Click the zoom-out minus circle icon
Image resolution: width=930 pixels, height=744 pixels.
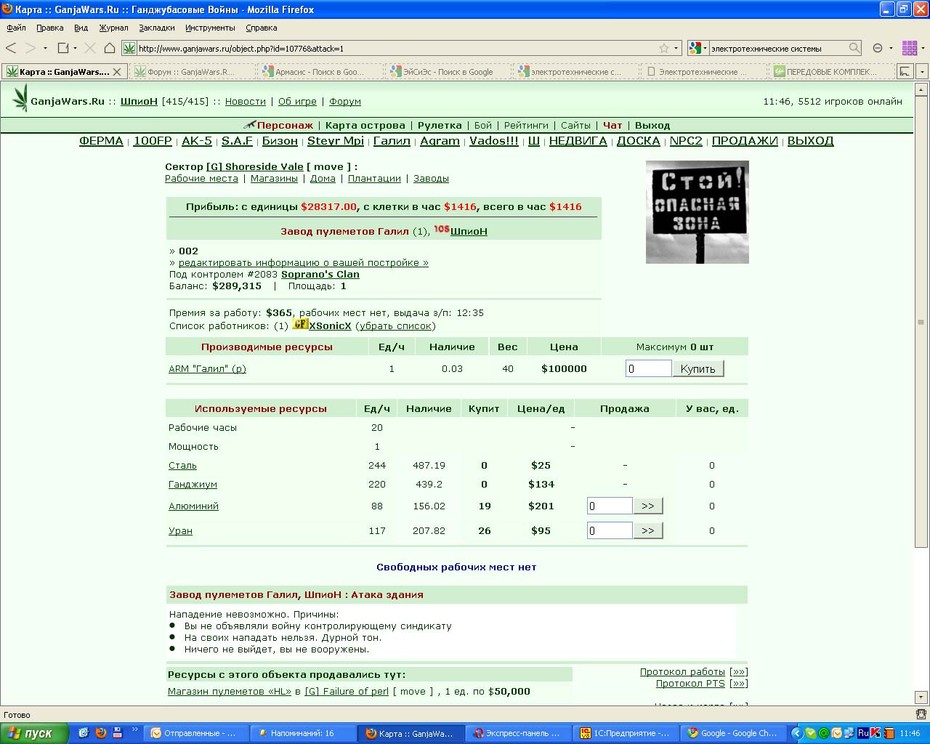coord(878,48)
